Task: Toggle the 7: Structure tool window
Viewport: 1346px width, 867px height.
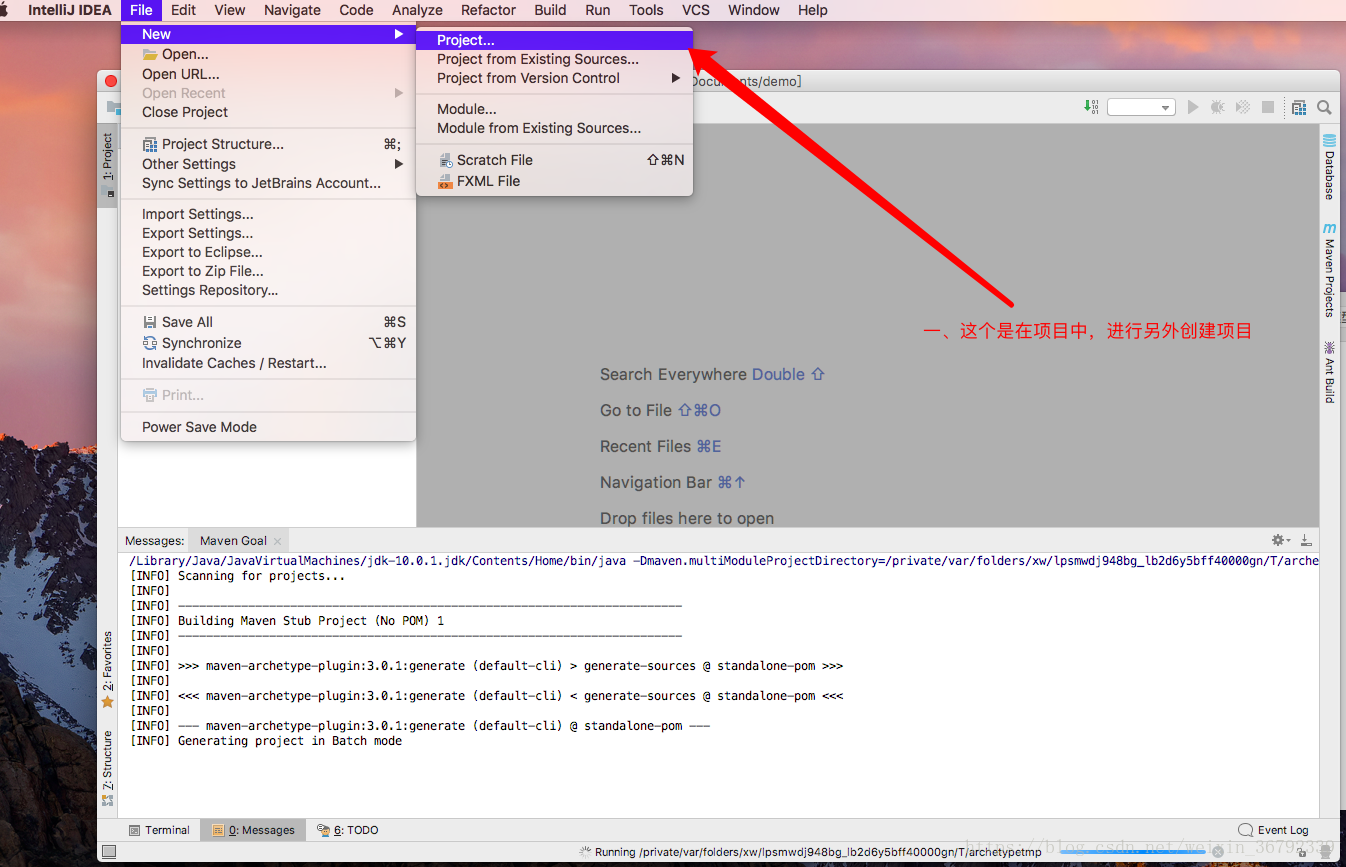Action: point(107,768)
